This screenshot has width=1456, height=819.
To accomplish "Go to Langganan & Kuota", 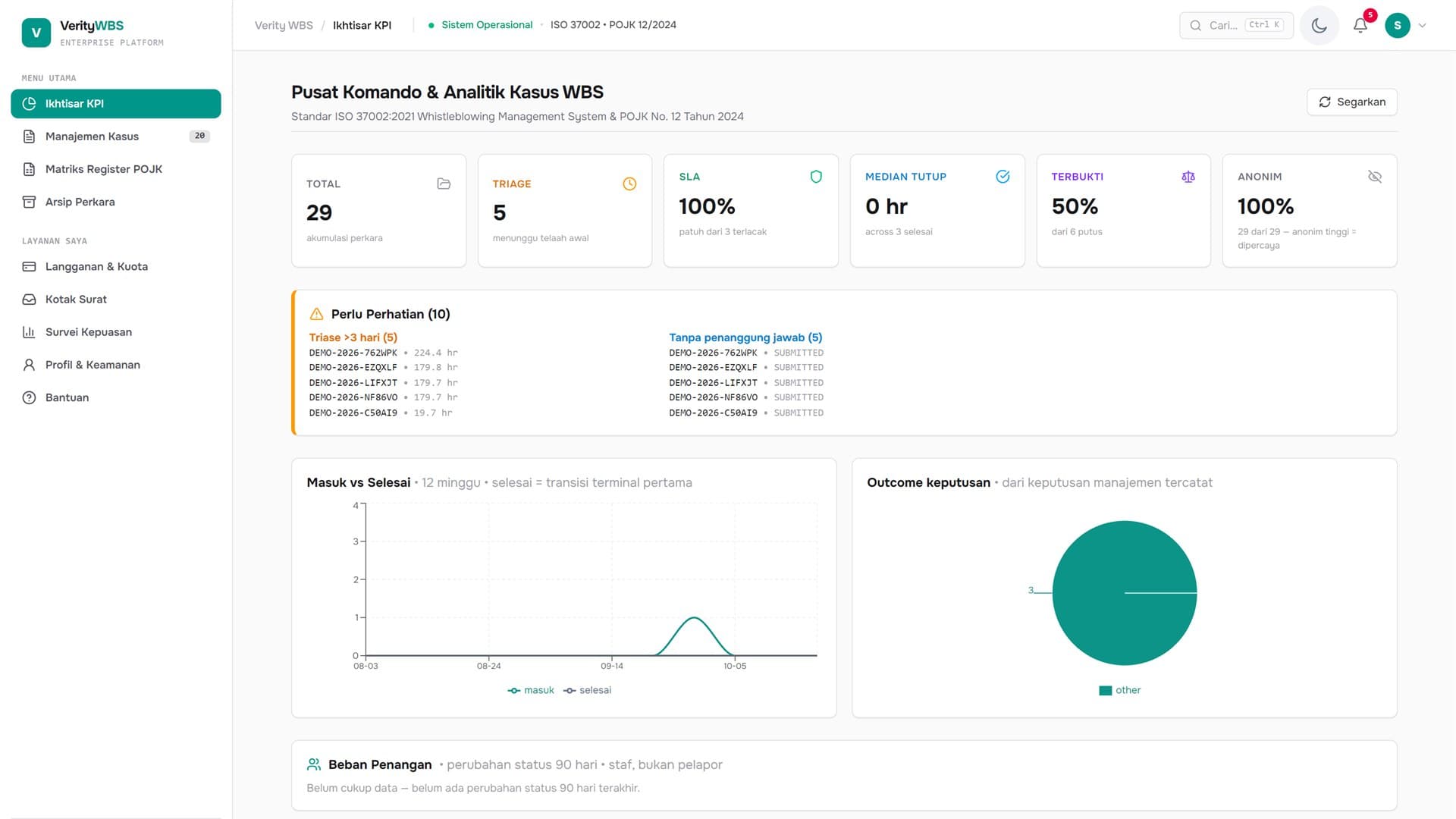I will point(116,267).
